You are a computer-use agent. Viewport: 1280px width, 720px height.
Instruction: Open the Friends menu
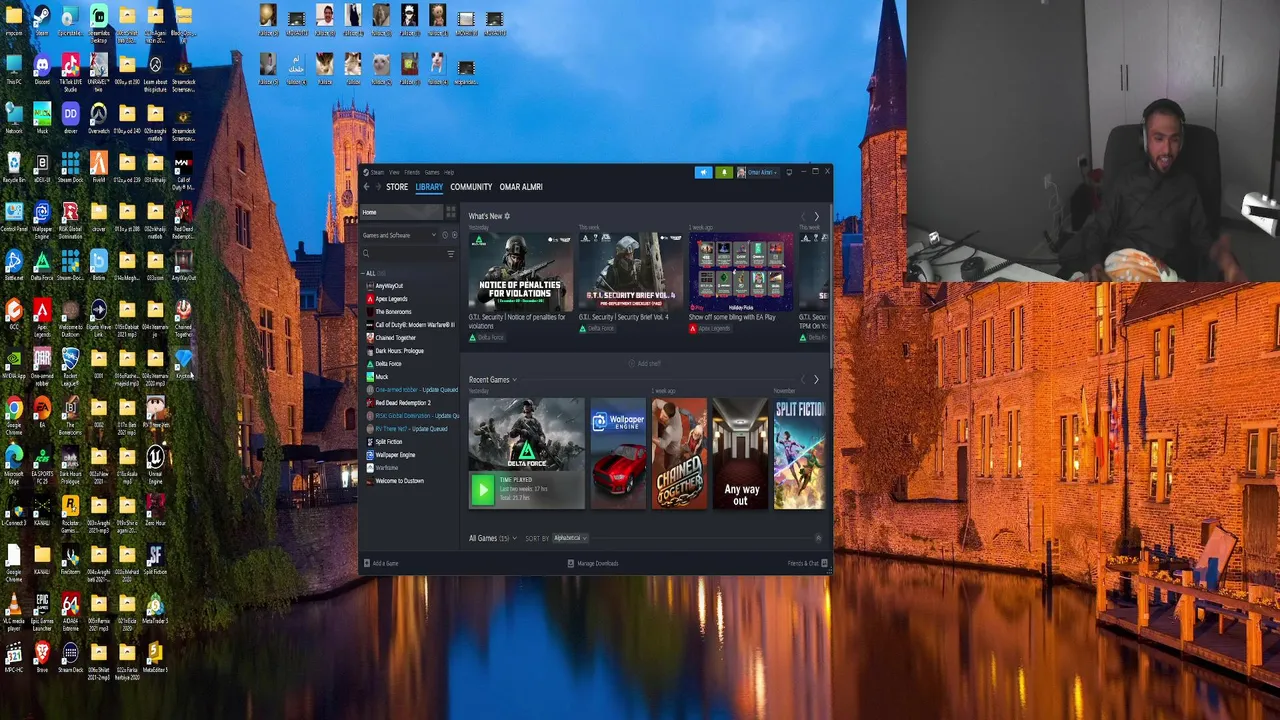click(x=412, y=172)
